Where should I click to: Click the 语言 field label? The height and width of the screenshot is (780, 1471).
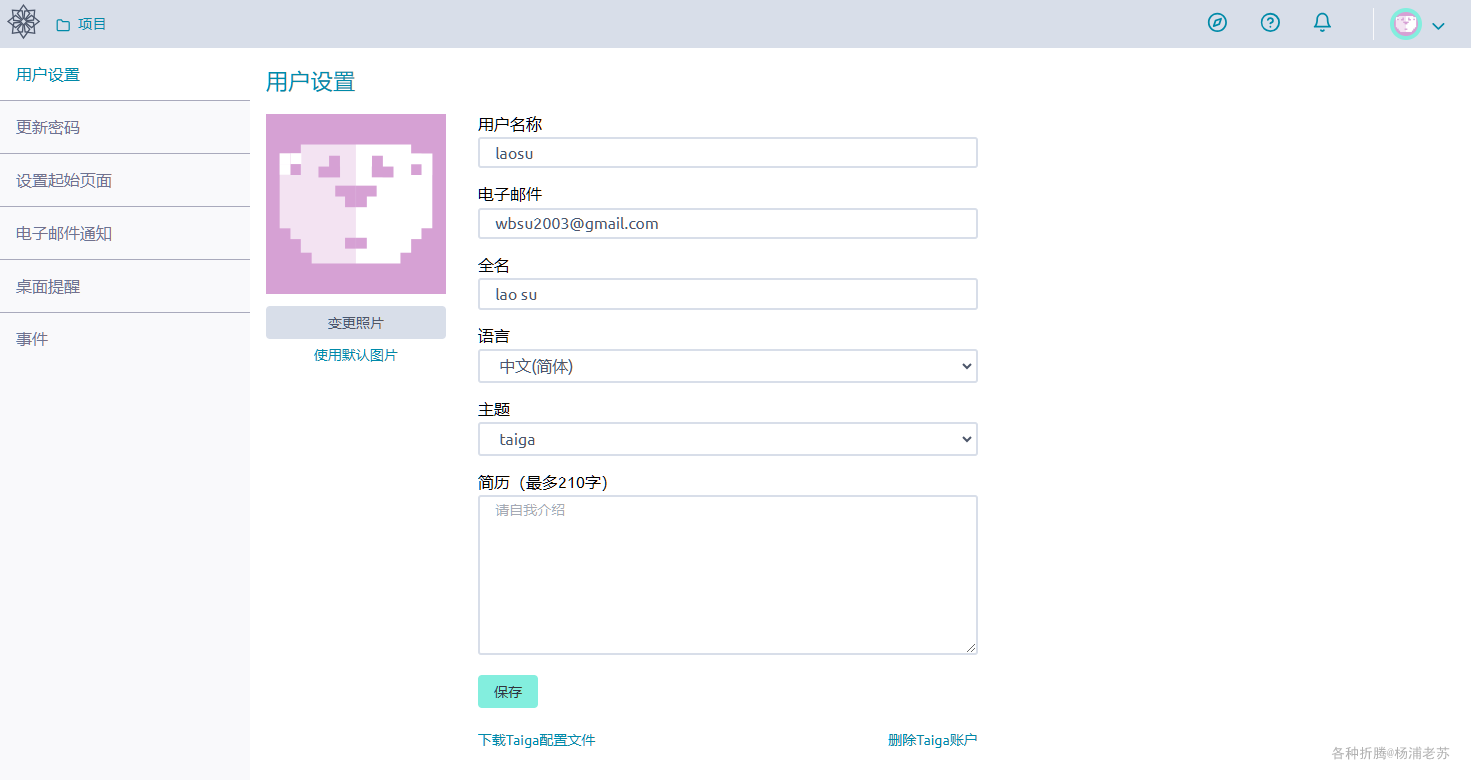click(x=494, y=336)
